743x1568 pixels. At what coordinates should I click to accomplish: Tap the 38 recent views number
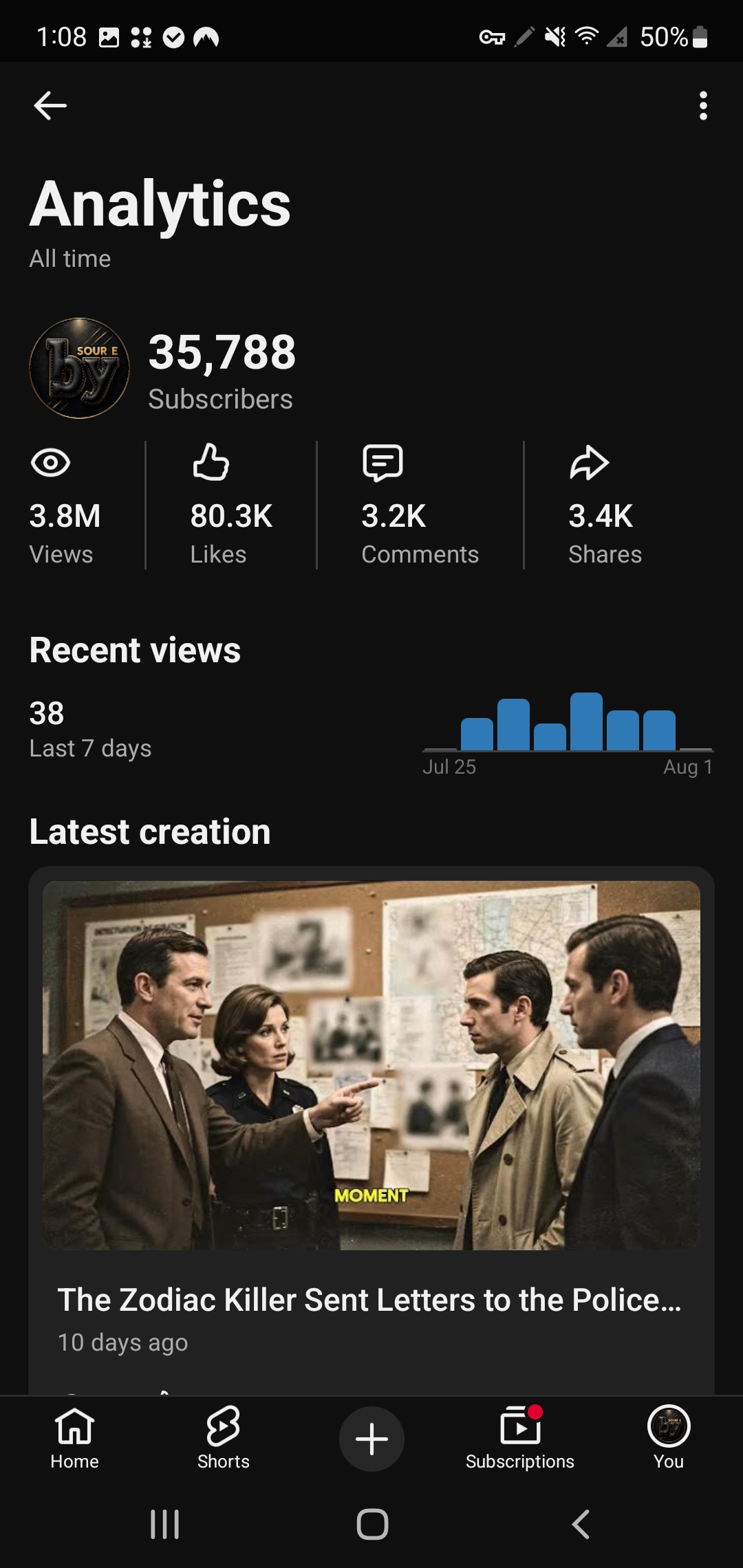47,713
